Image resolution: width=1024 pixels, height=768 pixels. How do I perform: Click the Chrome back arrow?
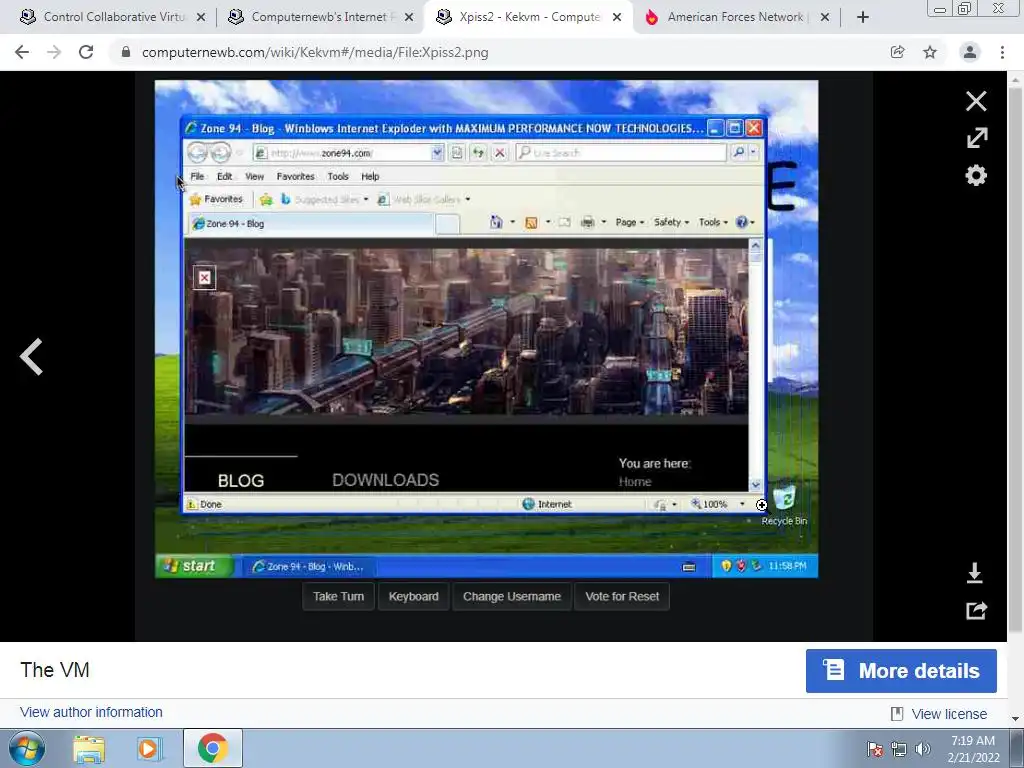(x=22, y=52)
